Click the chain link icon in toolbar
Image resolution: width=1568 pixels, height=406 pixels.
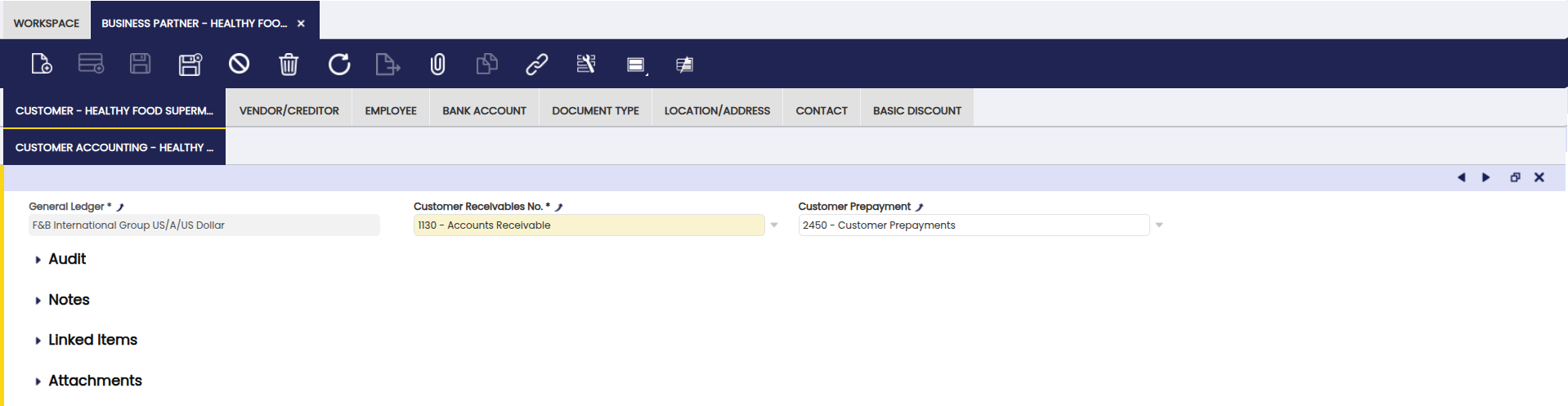tap(536, 64)
